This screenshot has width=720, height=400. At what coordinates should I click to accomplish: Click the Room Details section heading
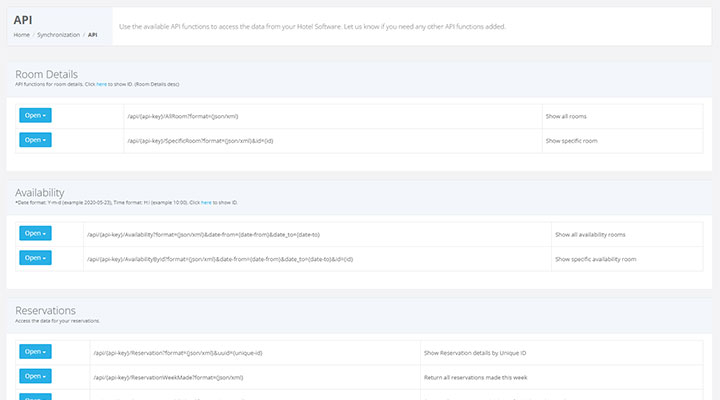coord(46,74)
